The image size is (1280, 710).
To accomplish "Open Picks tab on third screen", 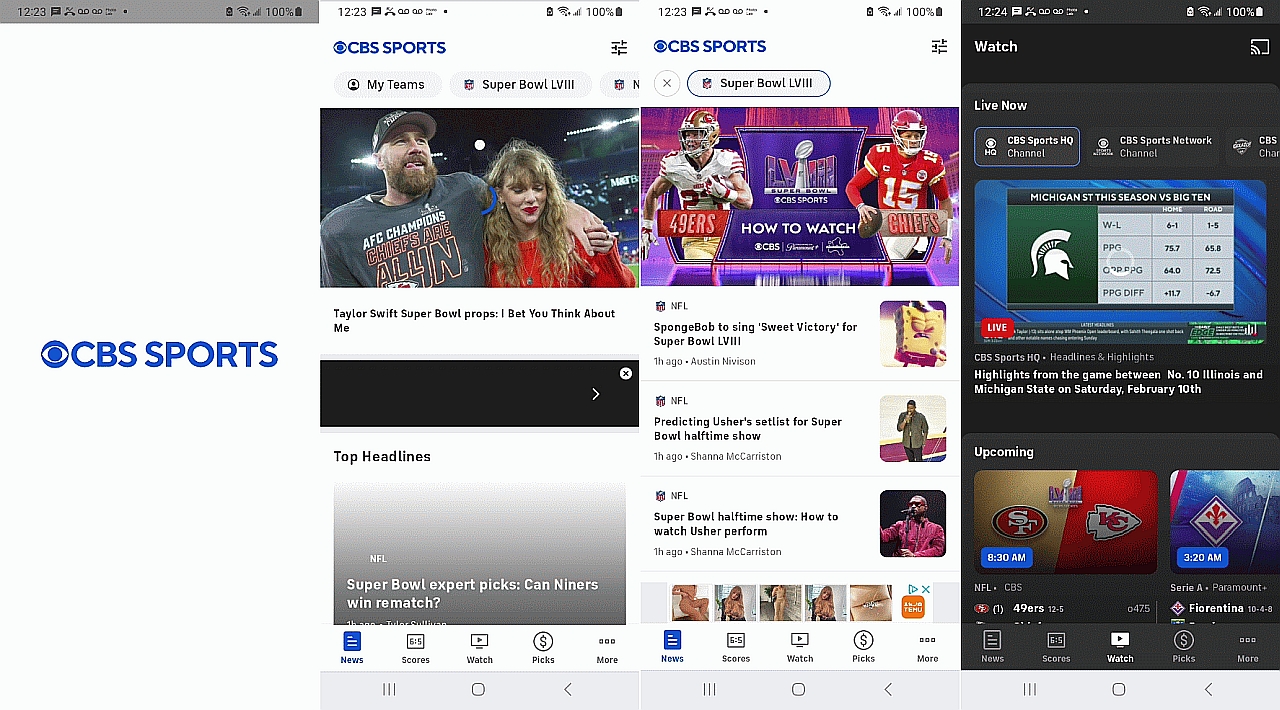I will (864, 647).
